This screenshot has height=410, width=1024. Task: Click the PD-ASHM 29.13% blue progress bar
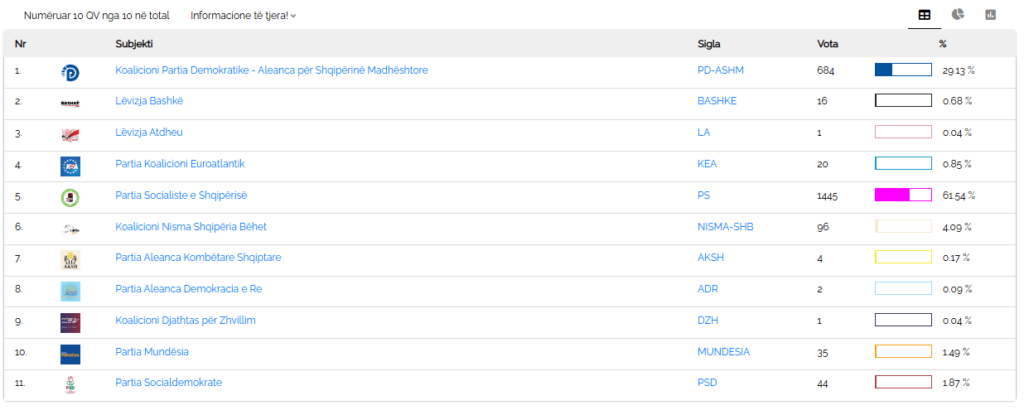click(903, 70)
